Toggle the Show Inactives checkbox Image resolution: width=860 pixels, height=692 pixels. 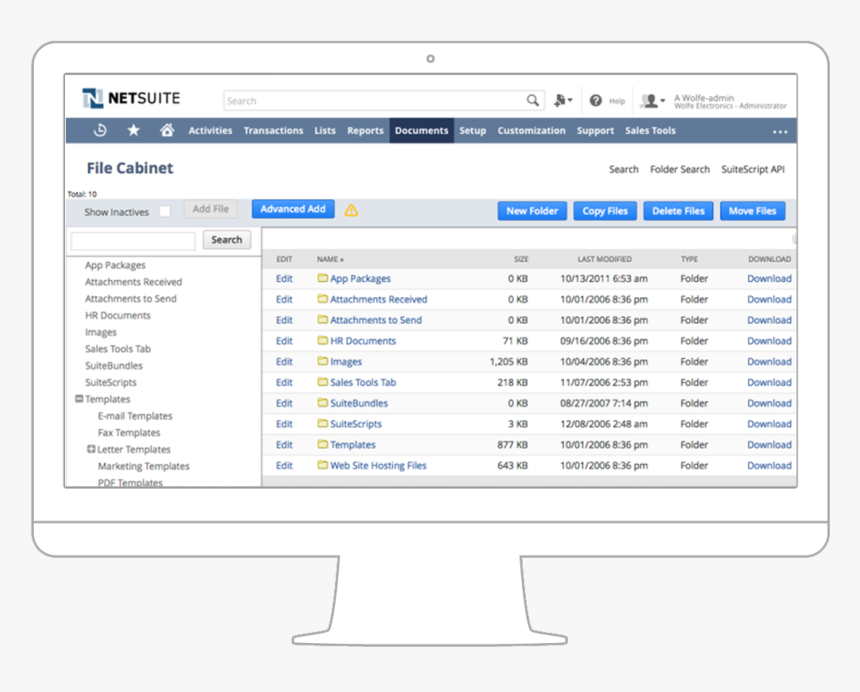coord(165,212)
